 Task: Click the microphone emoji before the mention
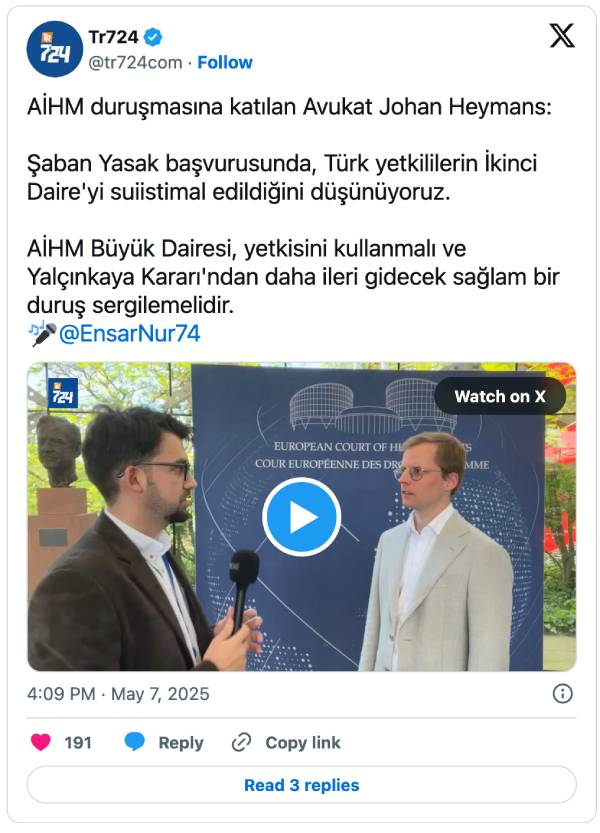point(42,334)
